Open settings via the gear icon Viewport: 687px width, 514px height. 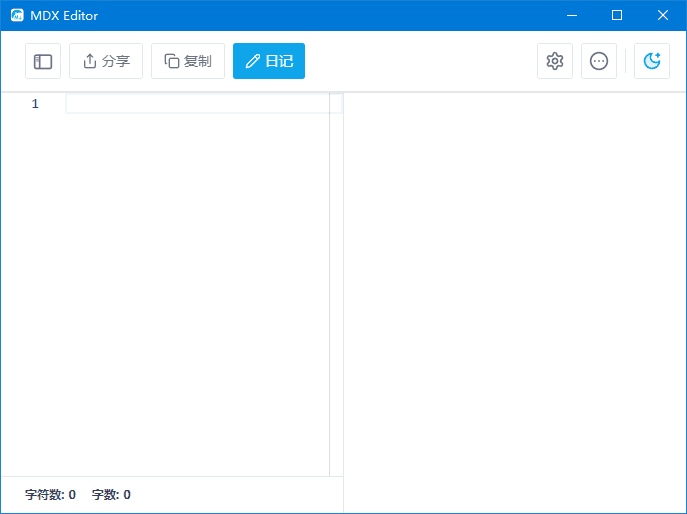click(x=555, y=61)
